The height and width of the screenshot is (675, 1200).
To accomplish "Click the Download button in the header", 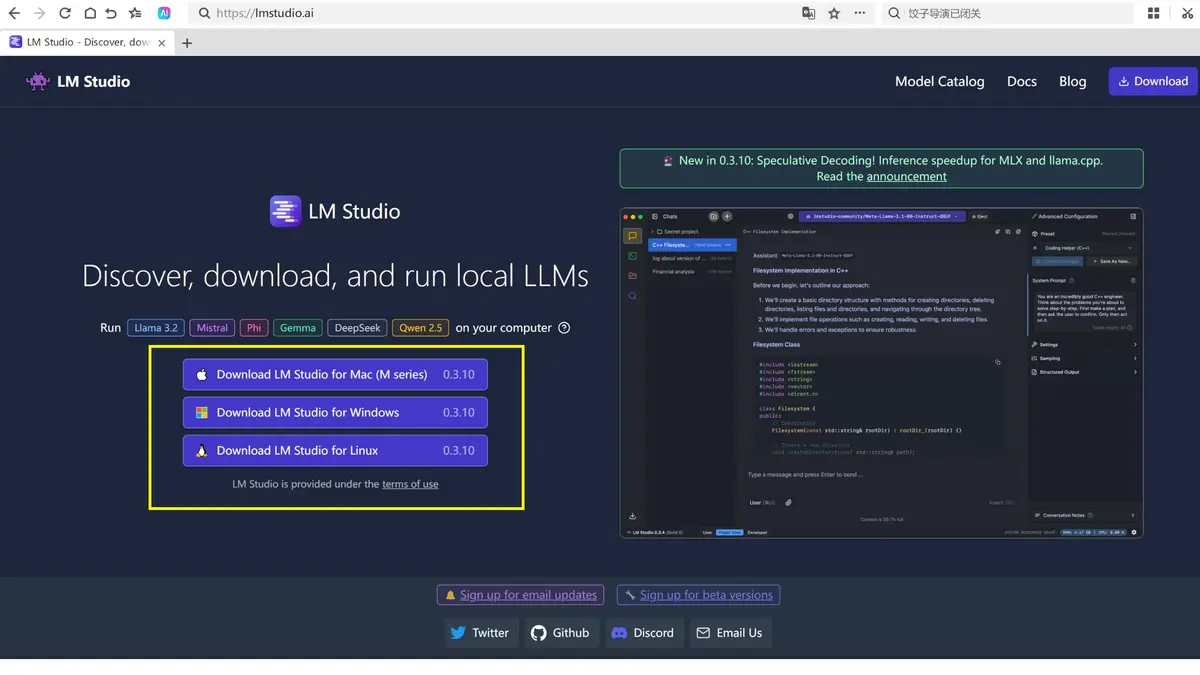I will coord(1153,82).
